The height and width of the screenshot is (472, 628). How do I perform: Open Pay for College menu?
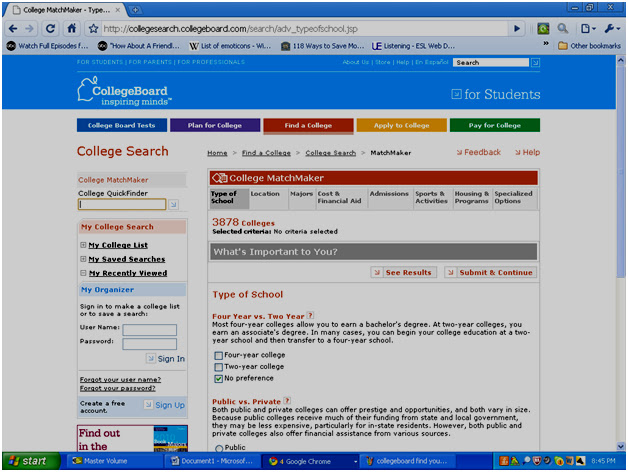point(495,125)
